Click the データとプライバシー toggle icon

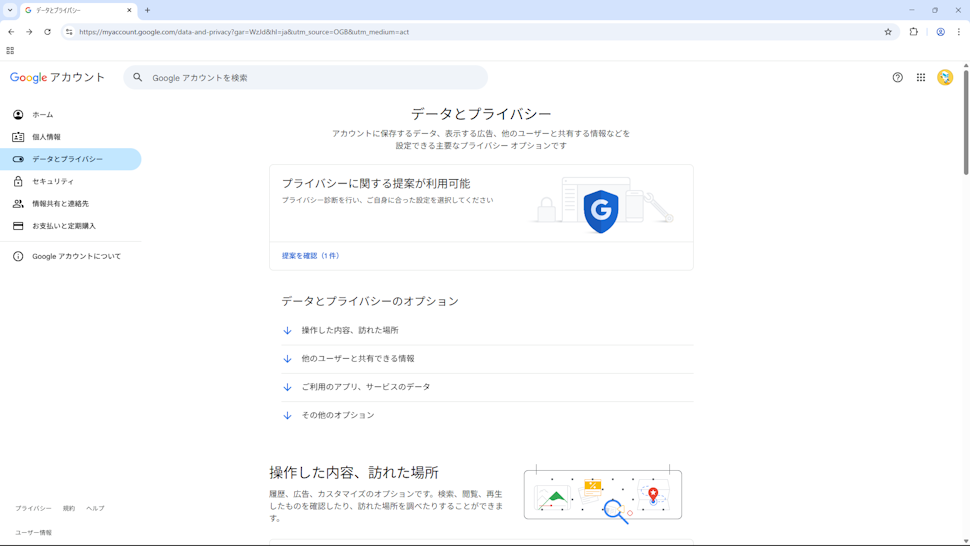18,159
